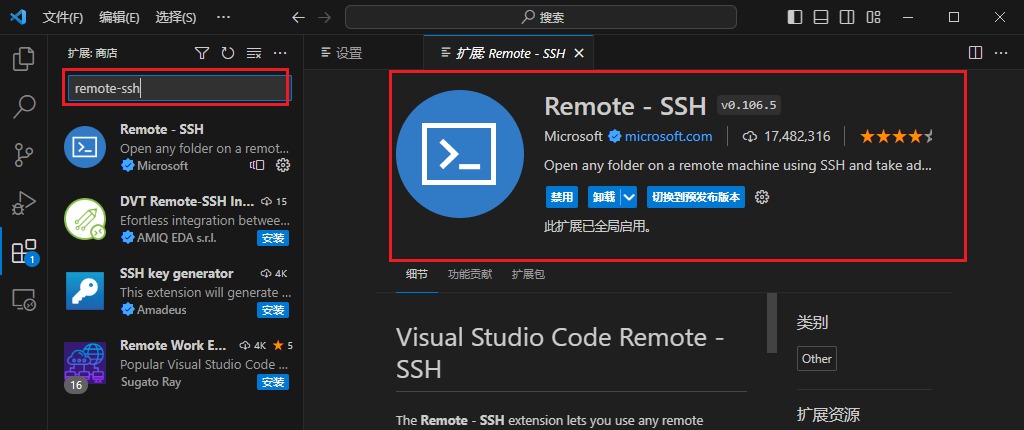Expand the 卸载 dropdown arrow
This screenshot has width=1024, height=430.
pos(629,197)
